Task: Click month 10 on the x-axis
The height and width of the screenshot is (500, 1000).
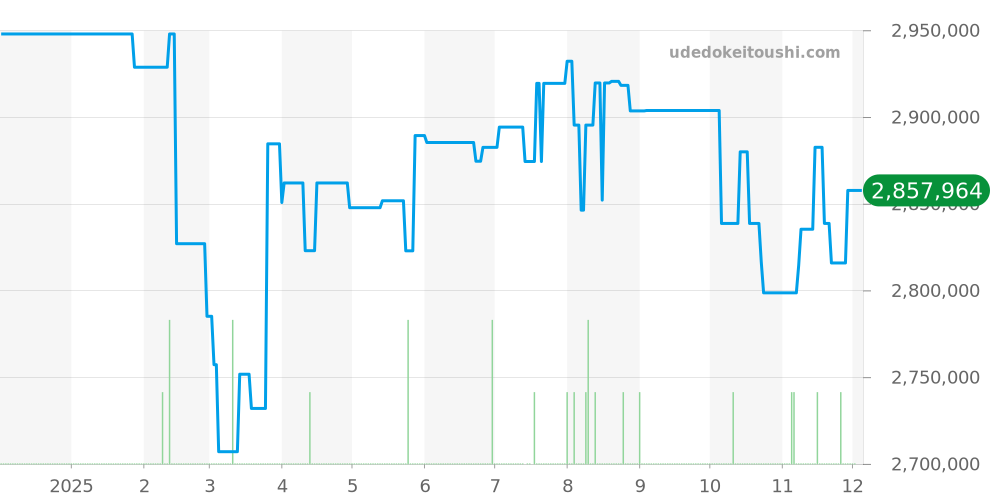Action: [709, 486]
